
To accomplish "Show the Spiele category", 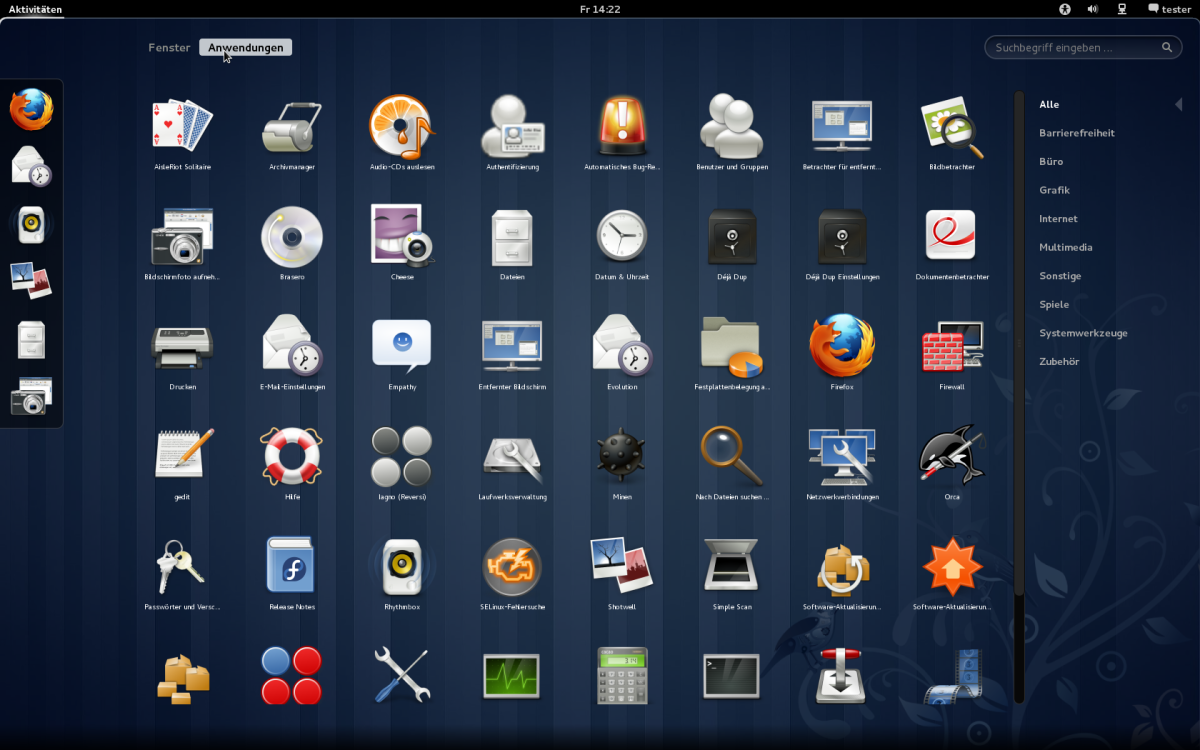I will point(1054,305).
